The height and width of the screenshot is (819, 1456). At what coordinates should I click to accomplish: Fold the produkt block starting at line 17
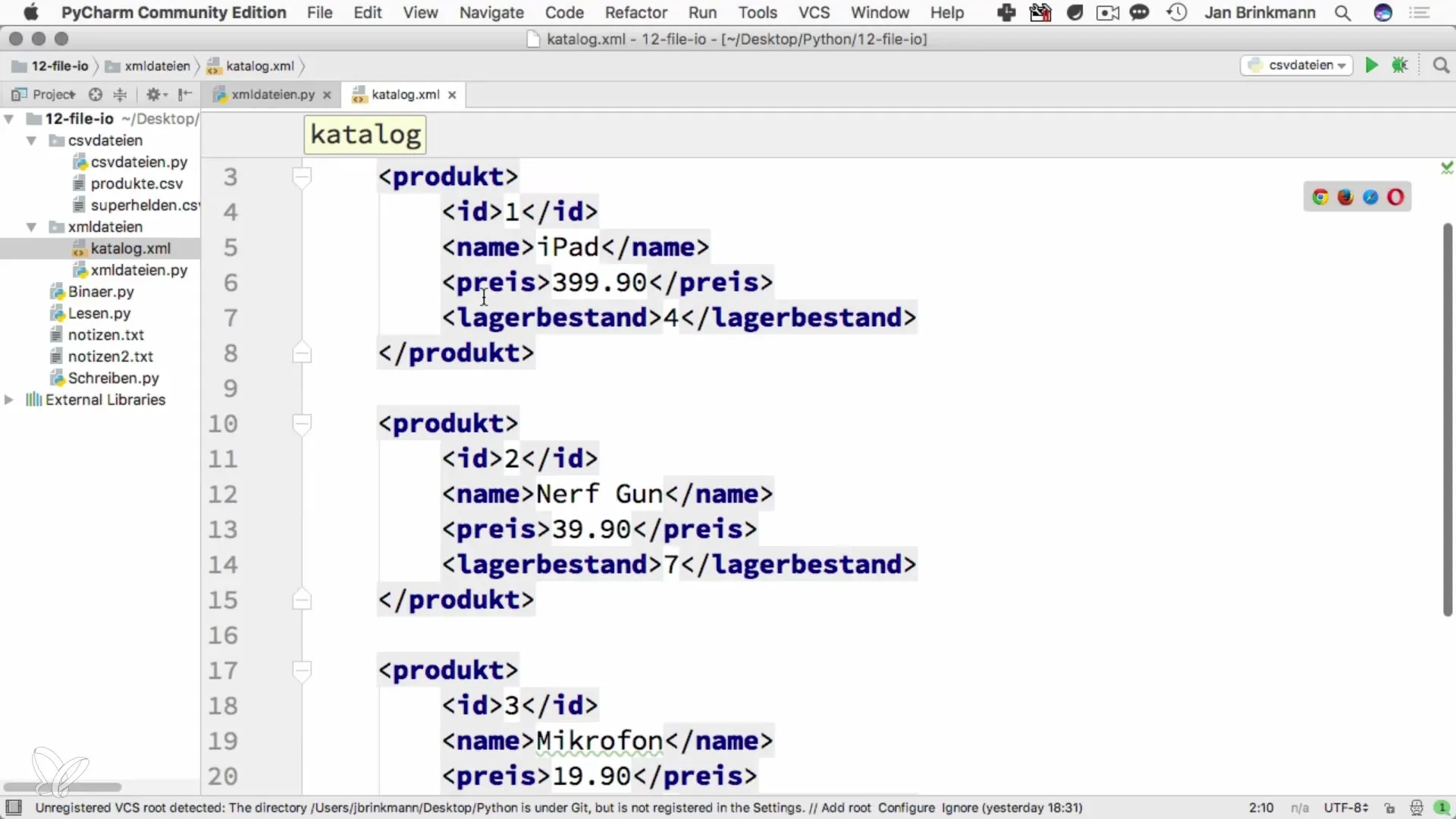[302, 671]
